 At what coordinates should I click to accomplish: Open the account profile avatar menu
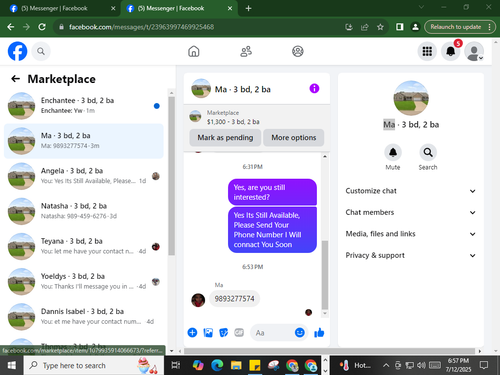[474, 51]
